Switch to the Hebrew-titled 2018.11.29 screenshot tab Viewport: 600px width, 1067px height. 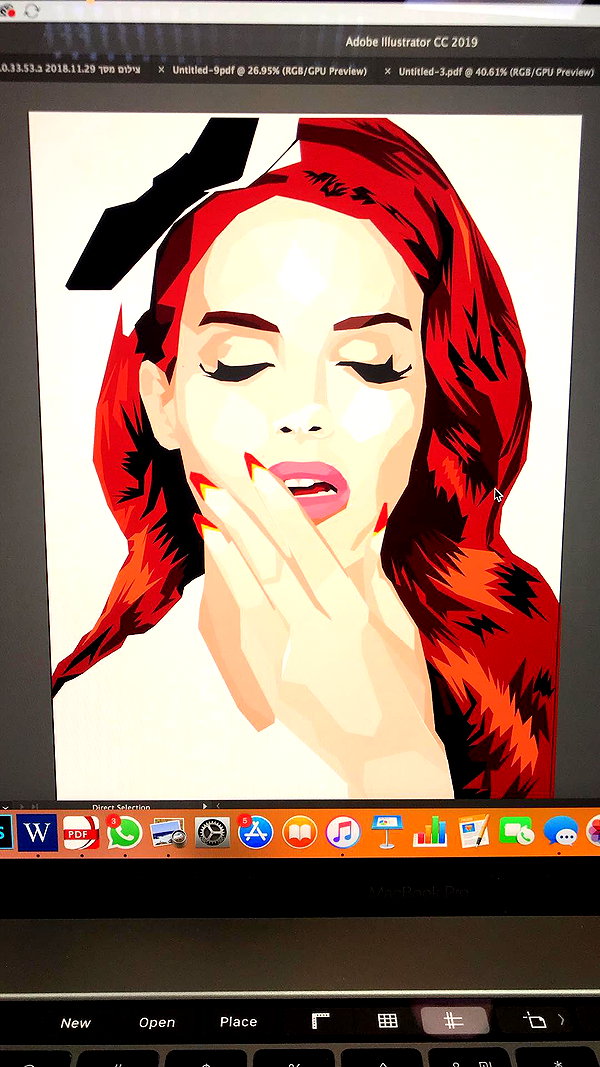tap(71, 70)
